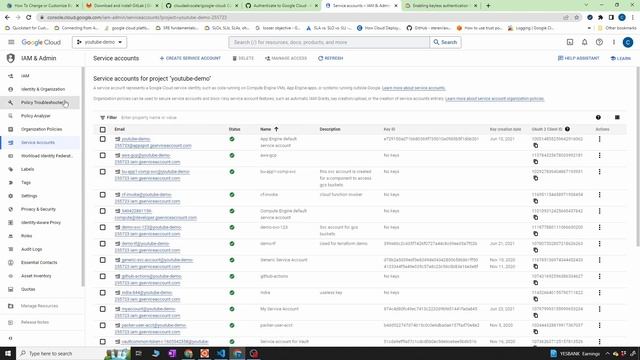Viewport: 640px width, 360px height.
Task: Sort table by the Name column arrow
Action: point(276,129)
